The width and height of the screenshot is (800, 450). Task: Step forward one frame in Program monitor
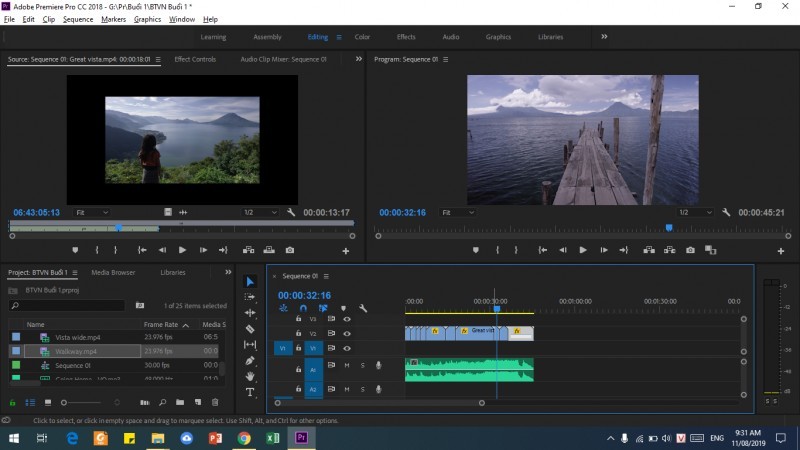(x=604, y=250)
